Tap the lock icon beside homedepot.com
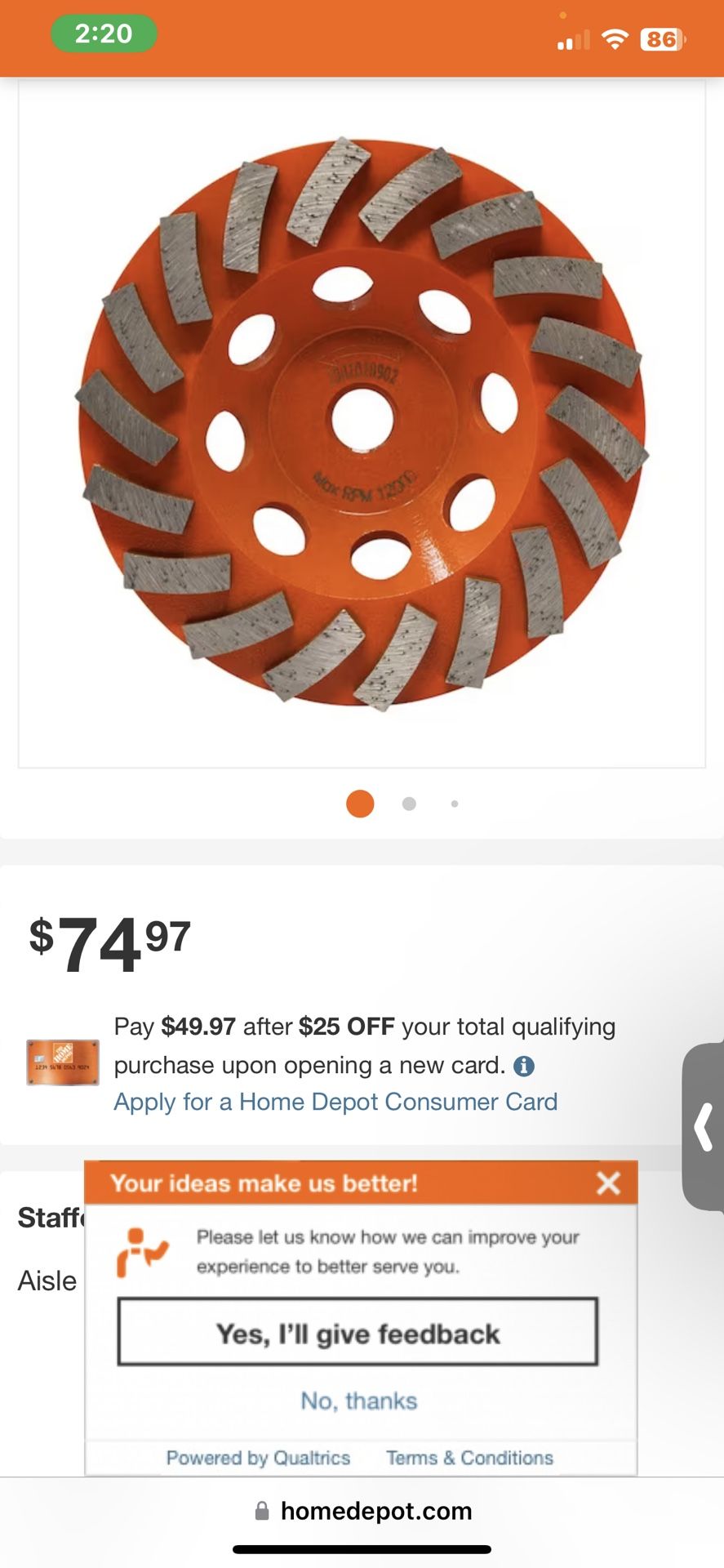The height and width of the screenshot is (1568, 724). [x=262, y=1511]
